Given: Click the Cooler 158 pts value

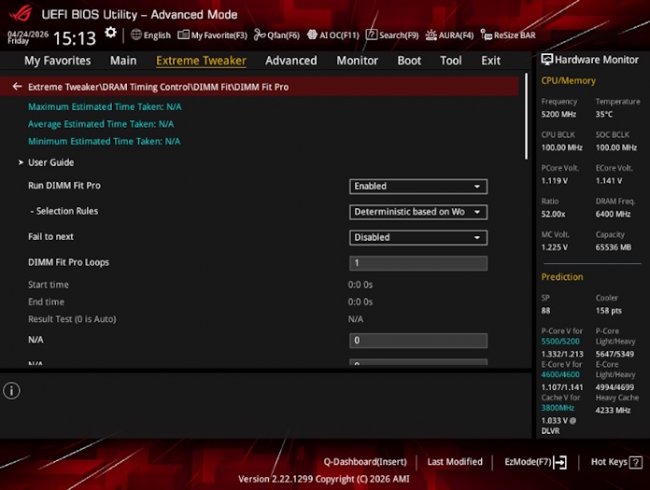Looking at the screenshot, I should [x=609, y=311].
